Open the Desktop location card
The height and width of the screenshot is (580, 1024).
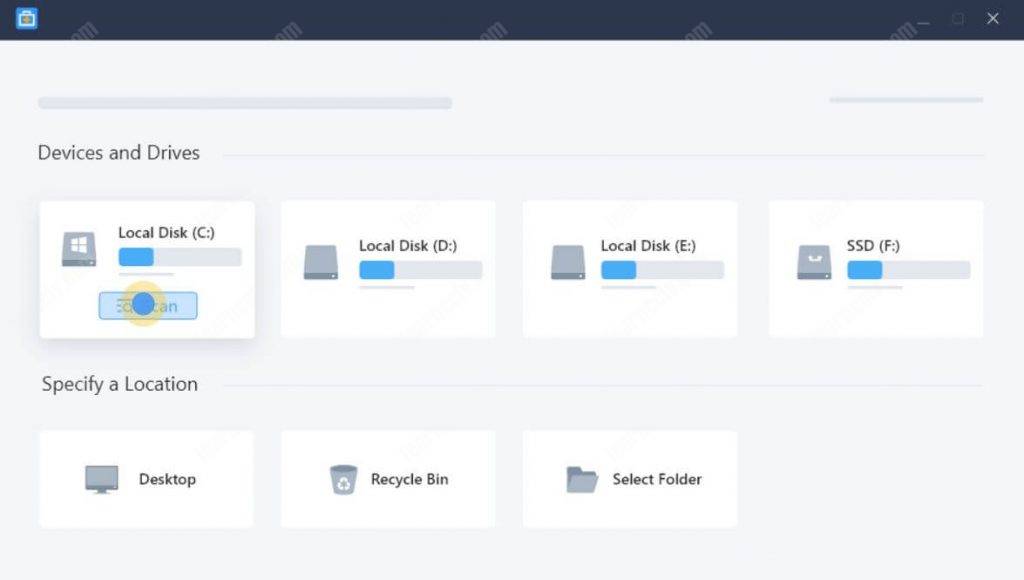146,478
